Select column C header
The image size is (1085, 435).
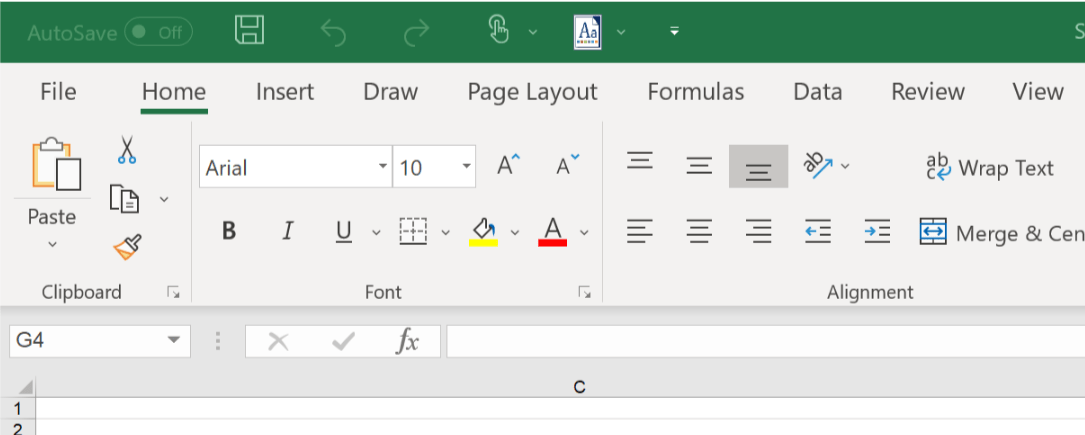(580, 387)
